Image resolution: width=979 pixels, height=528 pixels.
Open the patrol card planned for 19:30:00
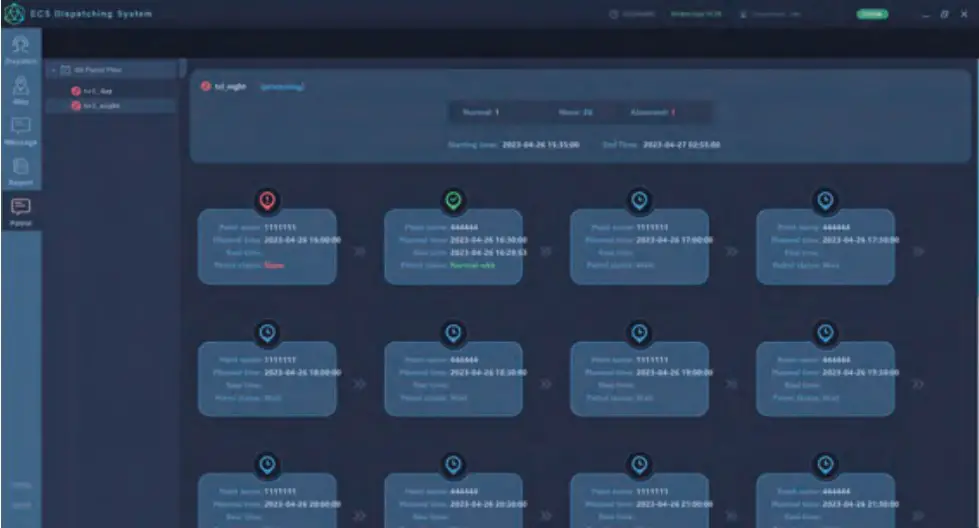click(x=825, y=379)
